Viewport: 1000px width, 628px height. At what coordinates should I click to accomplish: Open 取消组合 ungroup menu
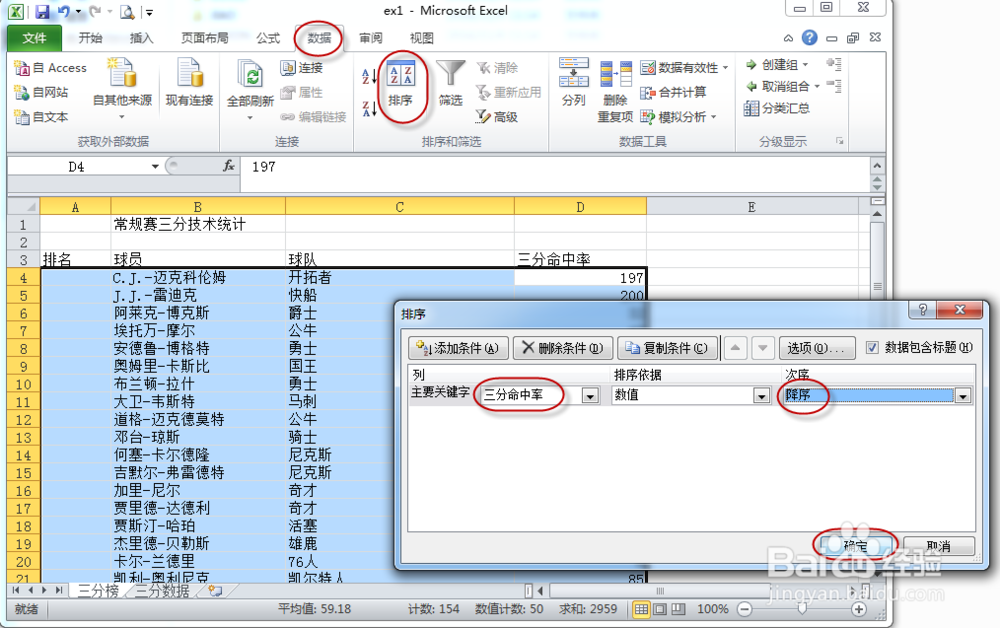[782, 86]
